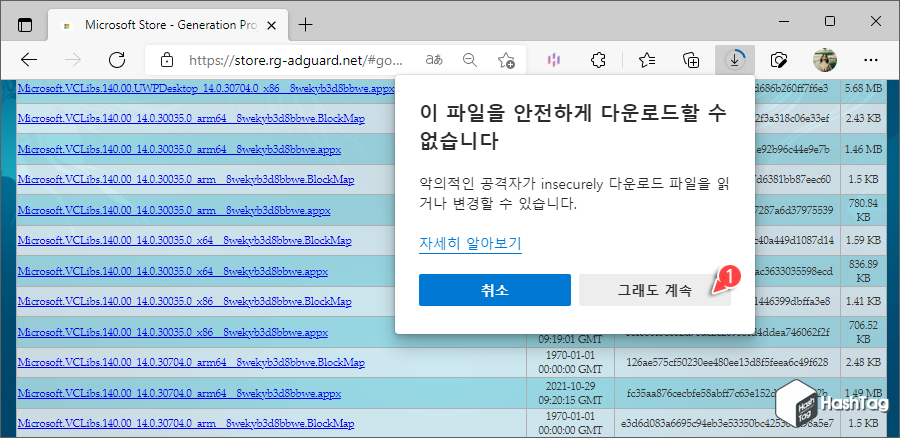Screen dimensions: 900x438
Task: Select the 706.52 KB size cell
Action: pyautogui.click(x=863, y=332)
